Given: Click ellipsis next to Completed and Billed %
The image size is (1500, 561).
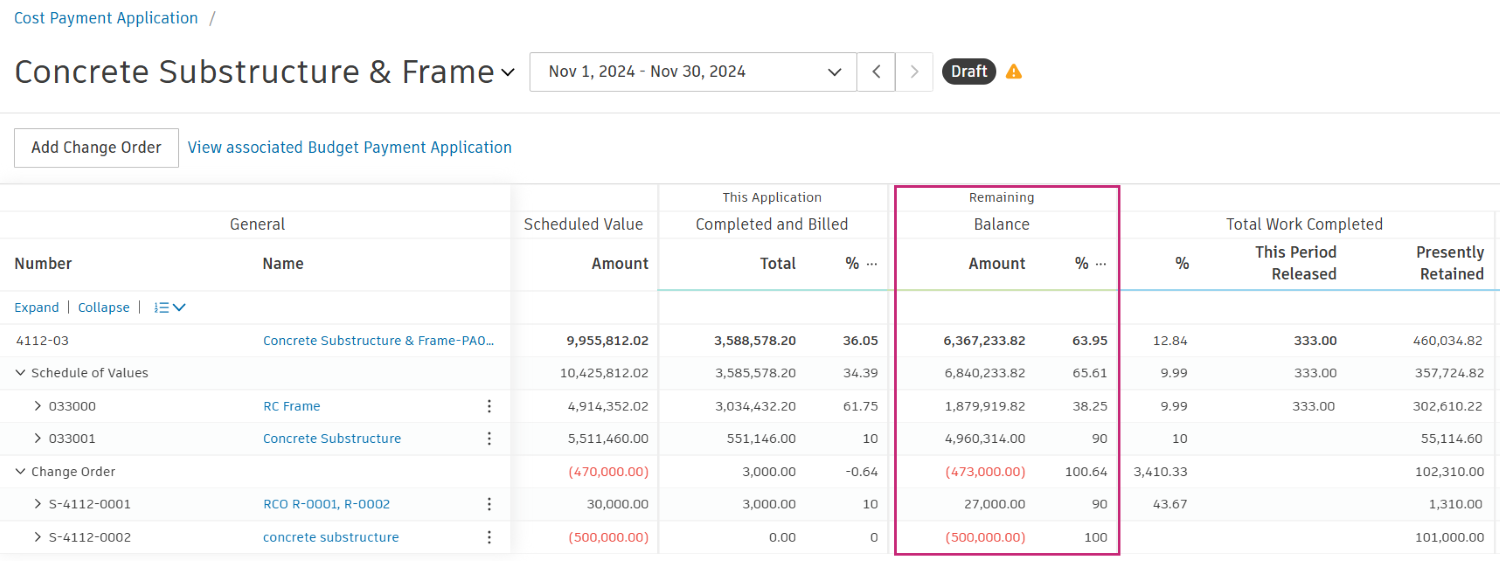Looking at the screenshot, I should (x=872, y=264).
